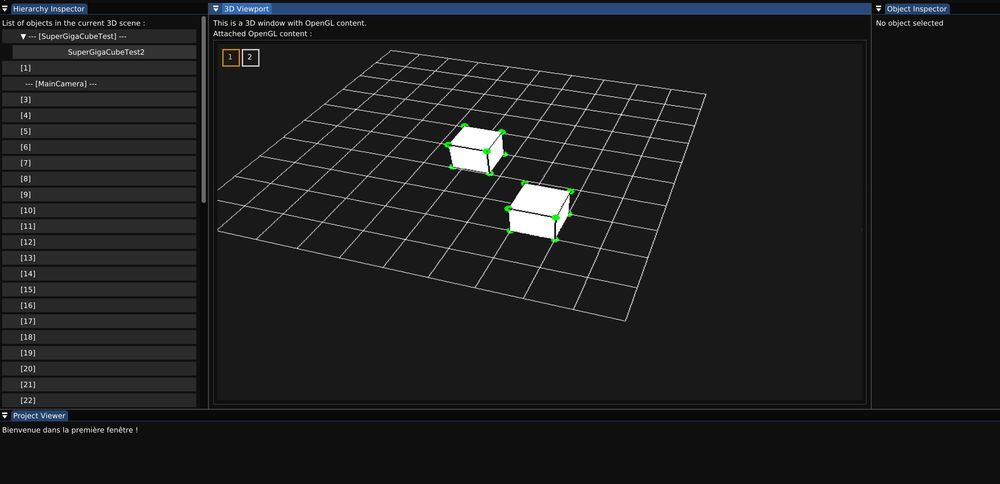Select hierarchy item [10]
This screenshot has height=484, width=1000.
coord(99,210)
